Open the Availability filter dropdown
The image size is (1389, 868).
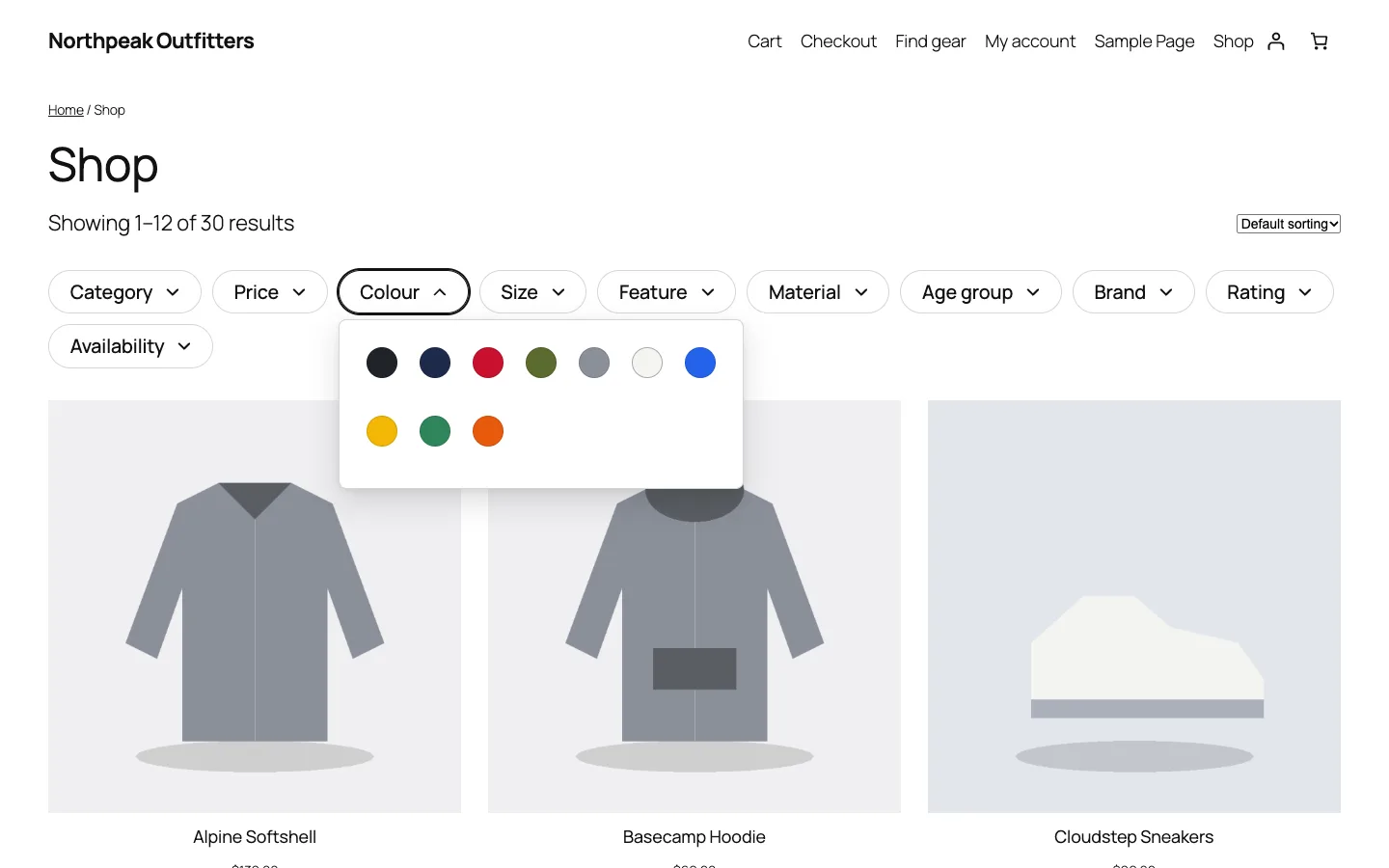[130, 346]
